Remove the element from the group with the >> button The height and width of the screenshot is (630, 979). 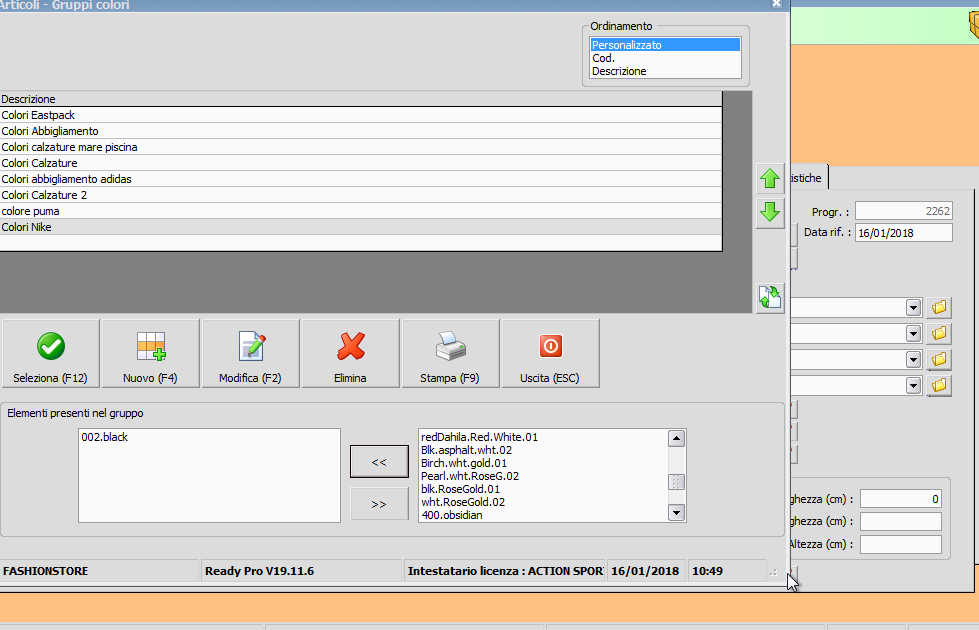(x=379, y=504)
